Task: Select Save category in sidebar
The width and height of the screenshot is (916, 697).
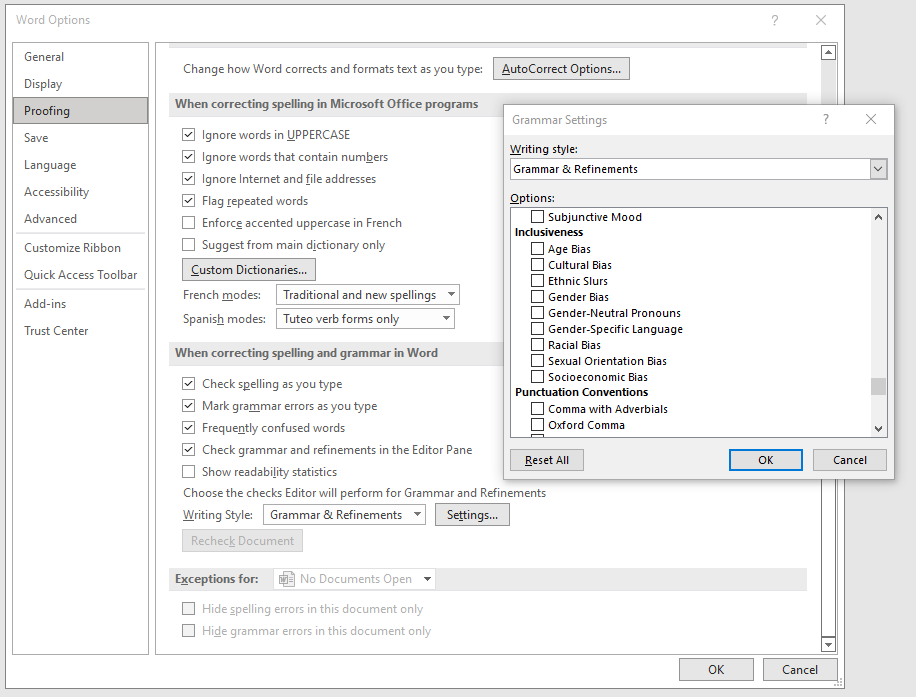Action: 81,137
